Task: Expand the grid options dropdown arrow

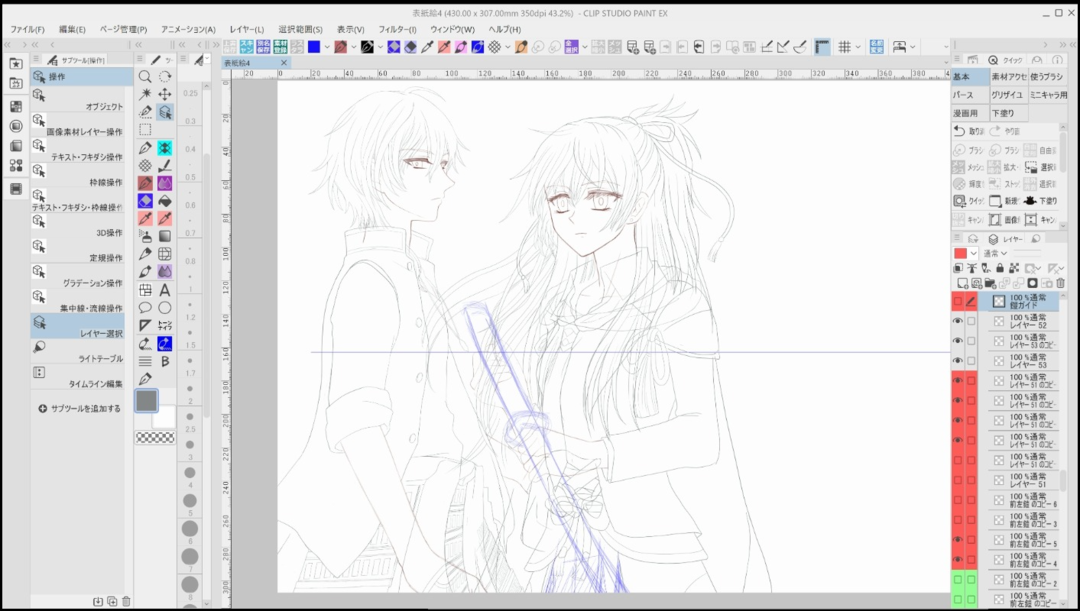Action: point(859,47)
